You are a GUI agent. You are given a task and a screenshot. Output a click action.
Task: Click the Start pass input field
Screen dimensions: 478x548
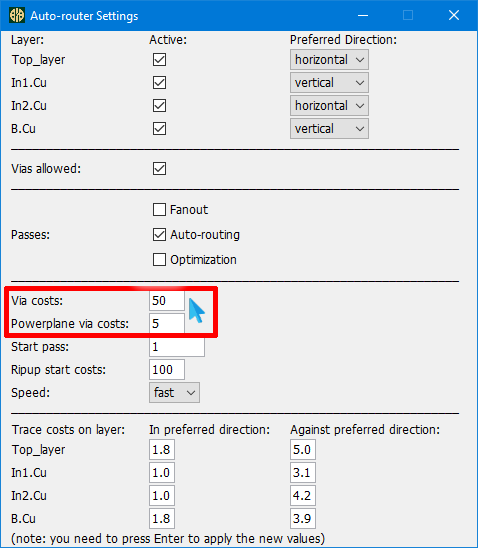coord(177,347)
